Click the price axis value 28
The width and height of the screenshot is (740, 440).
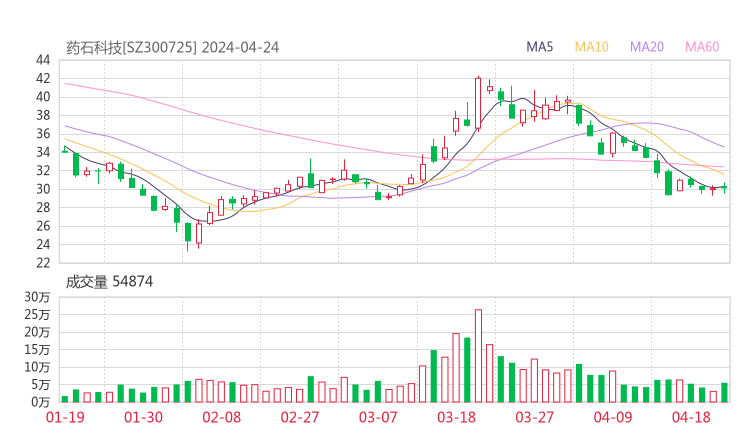tap(43, 207)
